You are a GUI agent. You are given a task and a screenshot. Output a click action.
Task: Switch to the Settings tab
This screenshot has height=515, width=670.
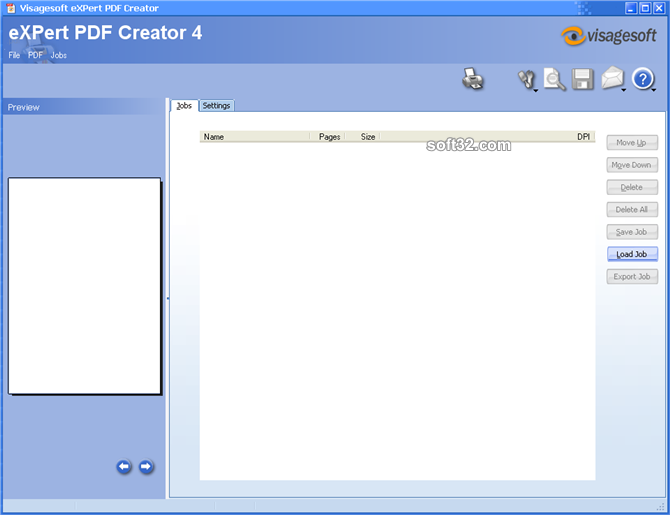216,106
